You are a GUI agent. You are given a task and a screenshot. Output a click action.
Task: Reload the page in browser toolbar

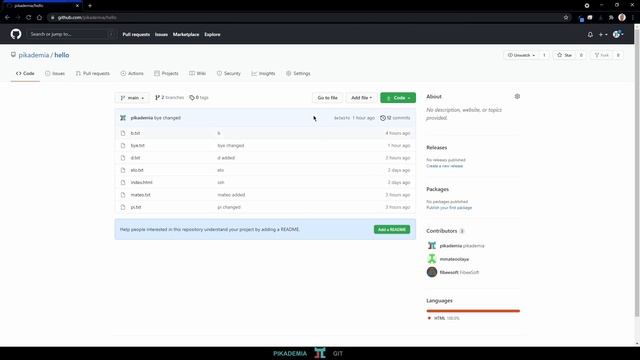[28, 18]
